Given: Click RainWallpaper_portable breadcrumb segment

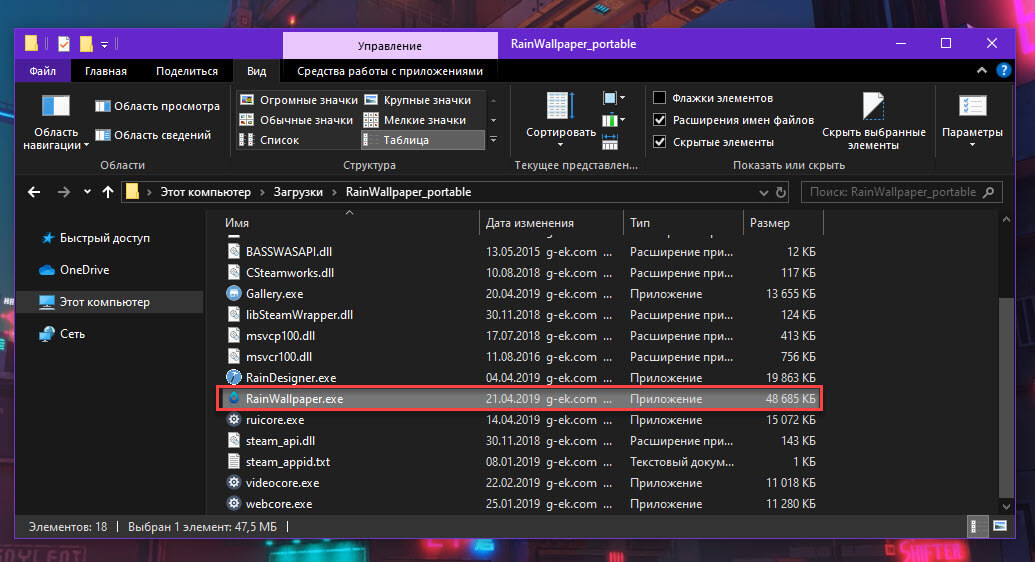Looking at the screenshot, I should [409, 192].
